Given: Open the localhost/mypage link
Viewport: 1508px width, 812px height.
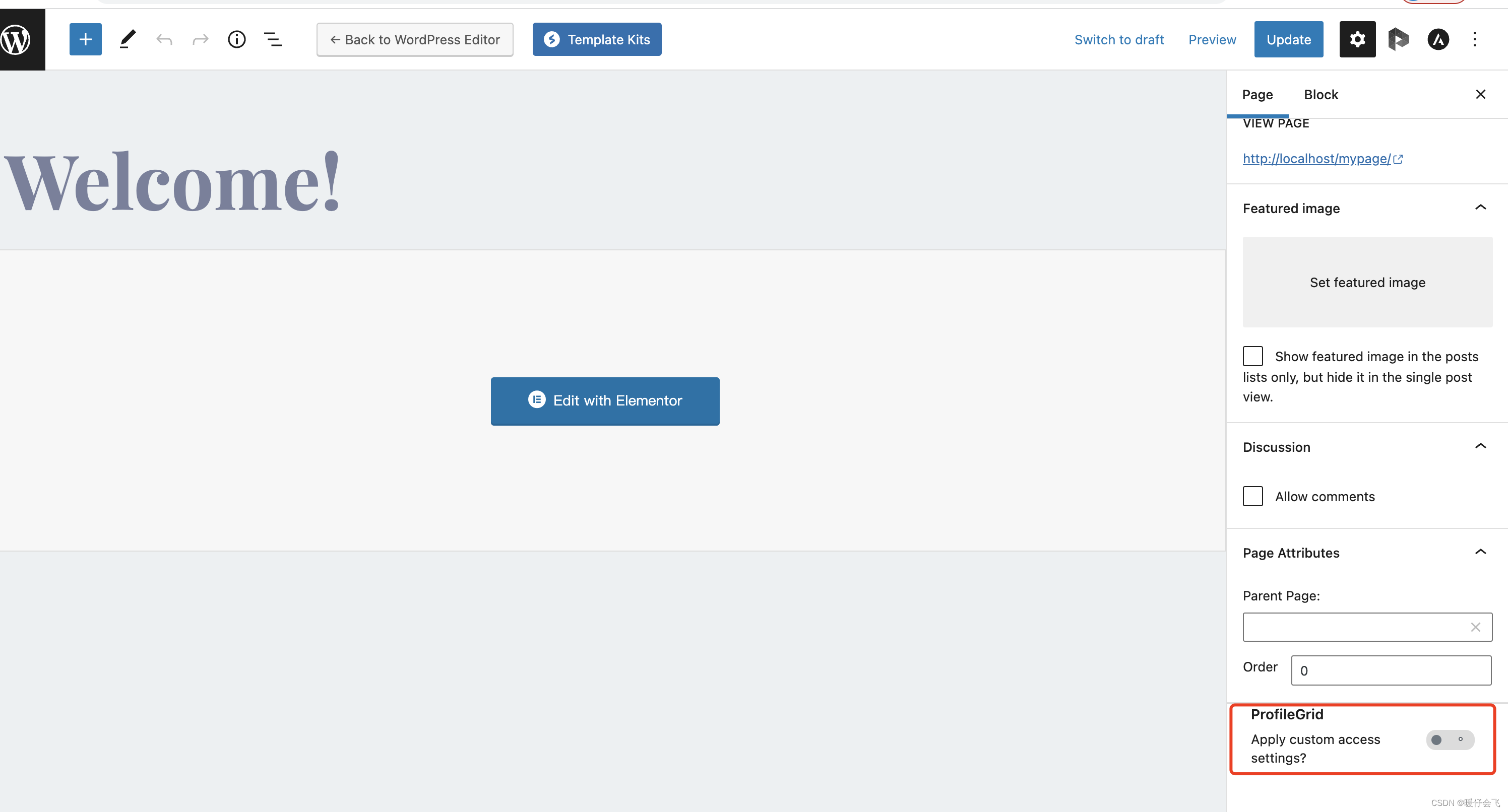Looking at the screenshot, I should tap(1316, 159).
